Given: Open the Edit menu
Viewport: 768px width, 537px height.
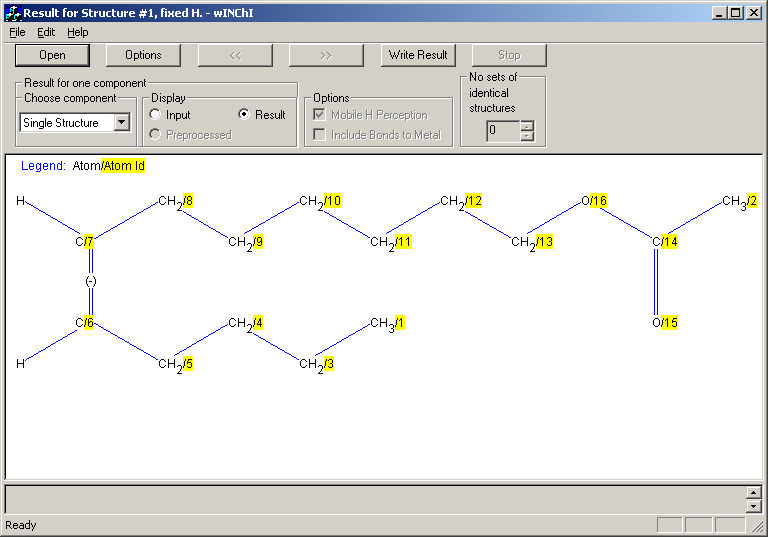Looking at the screenshot, I should tap(46, 32).
